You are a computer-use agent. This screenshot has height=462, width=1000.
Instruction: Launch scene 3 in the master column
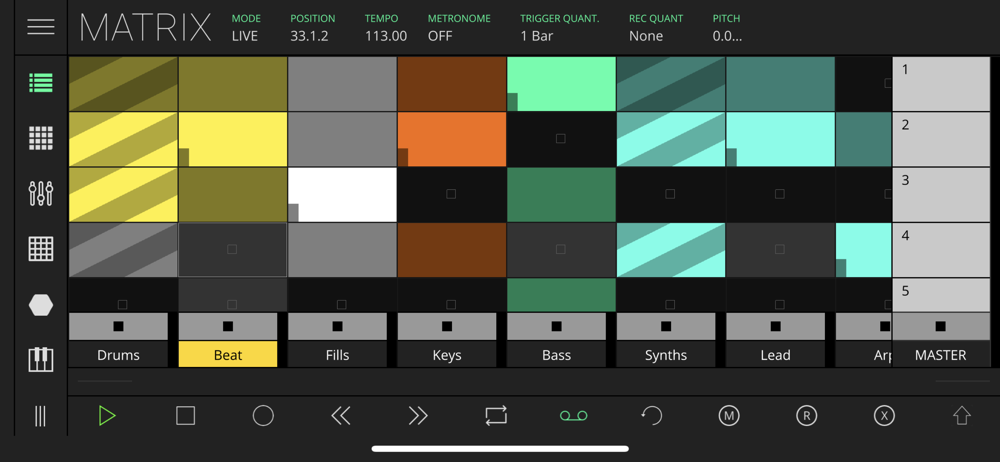(941, 195)
